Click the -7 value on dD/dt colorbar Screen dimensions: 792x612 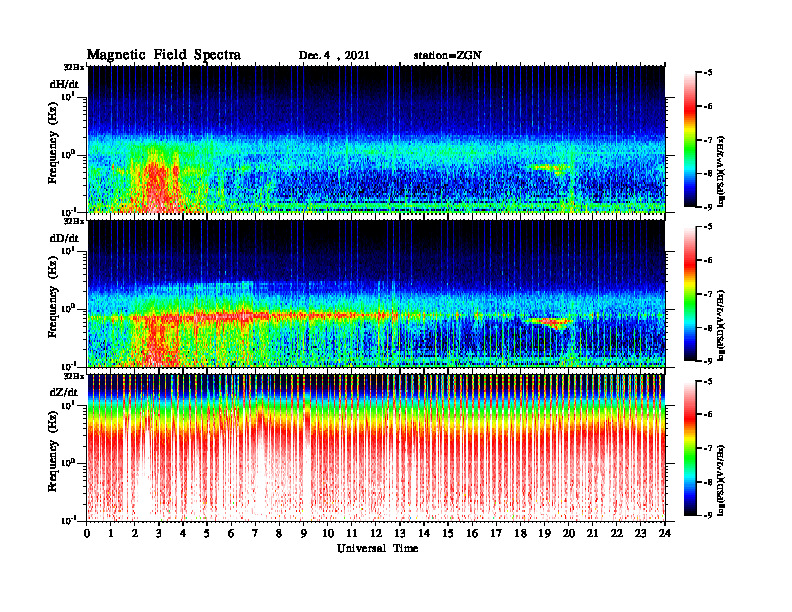708,294
